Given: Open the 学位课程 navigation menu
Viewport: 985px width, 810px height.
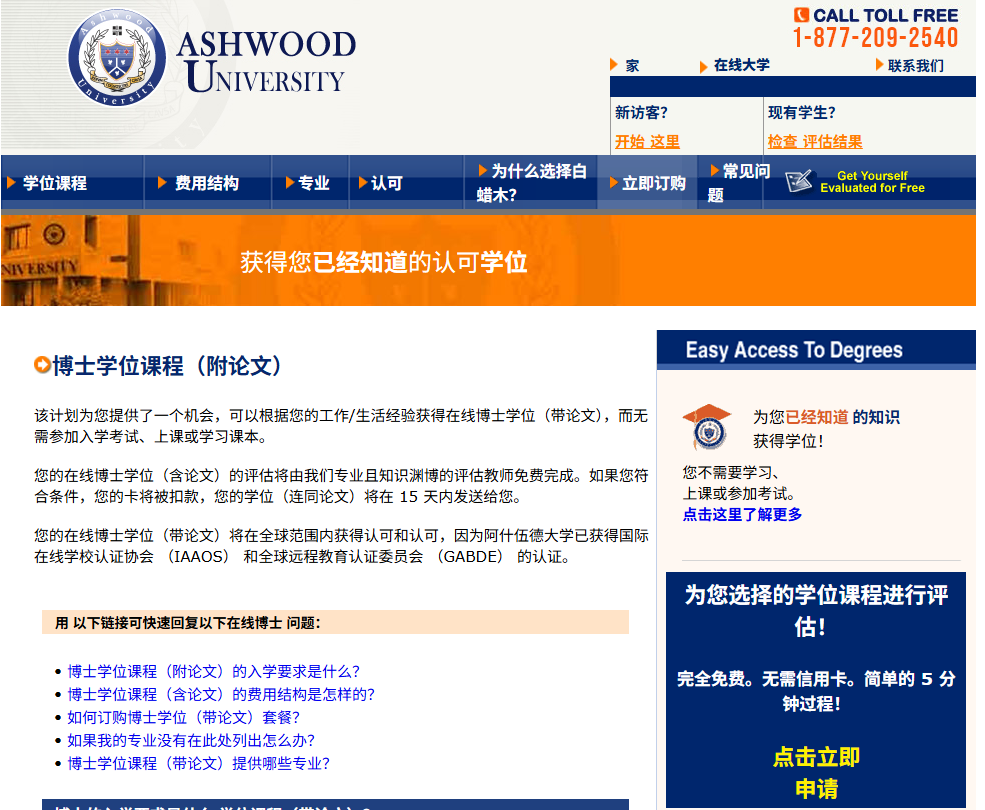Looking at the screenshot, I should 54,183.
